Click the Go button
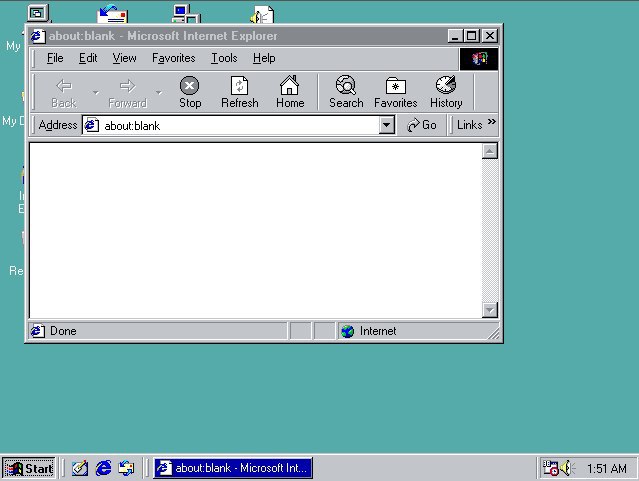The width and height of the screenshot is (639, 481). click(x=422, y=125)
